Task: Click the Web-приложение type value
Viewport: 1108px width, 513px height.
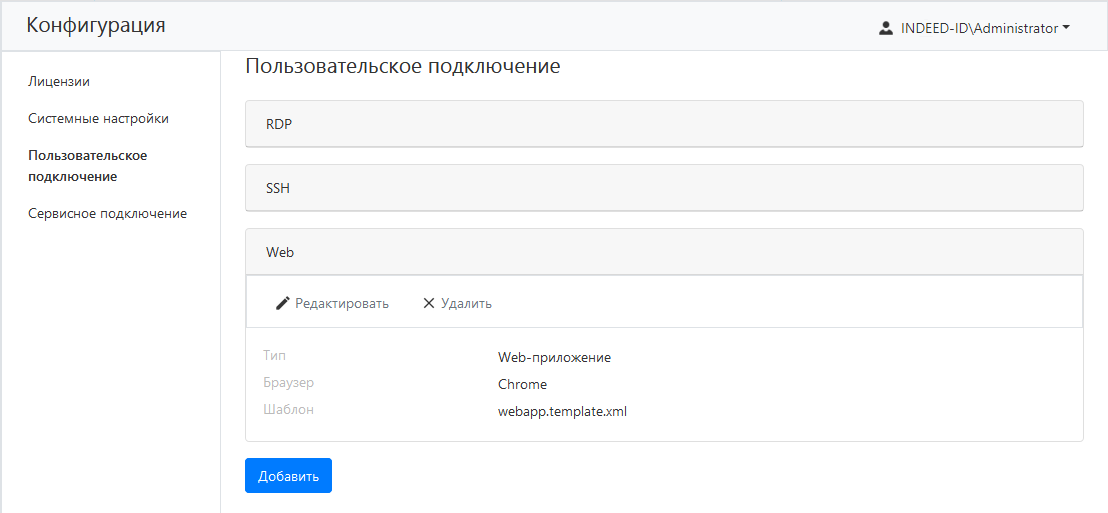Action: 554,357
